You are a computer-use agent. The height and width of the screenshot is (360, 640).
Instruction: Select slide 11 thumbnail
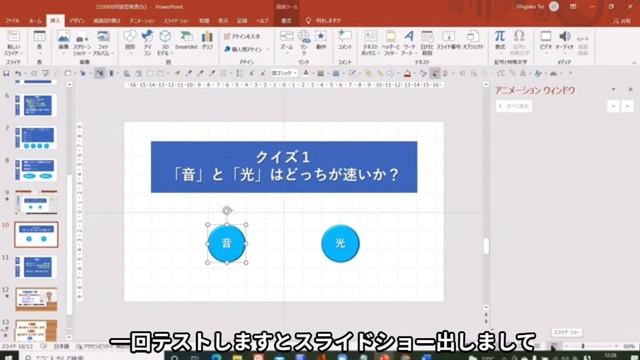point(36,267)
